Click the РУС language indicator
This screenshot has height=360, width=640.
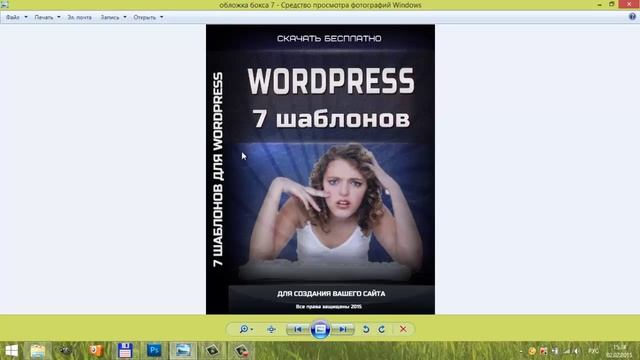click(x=593, y=351)
